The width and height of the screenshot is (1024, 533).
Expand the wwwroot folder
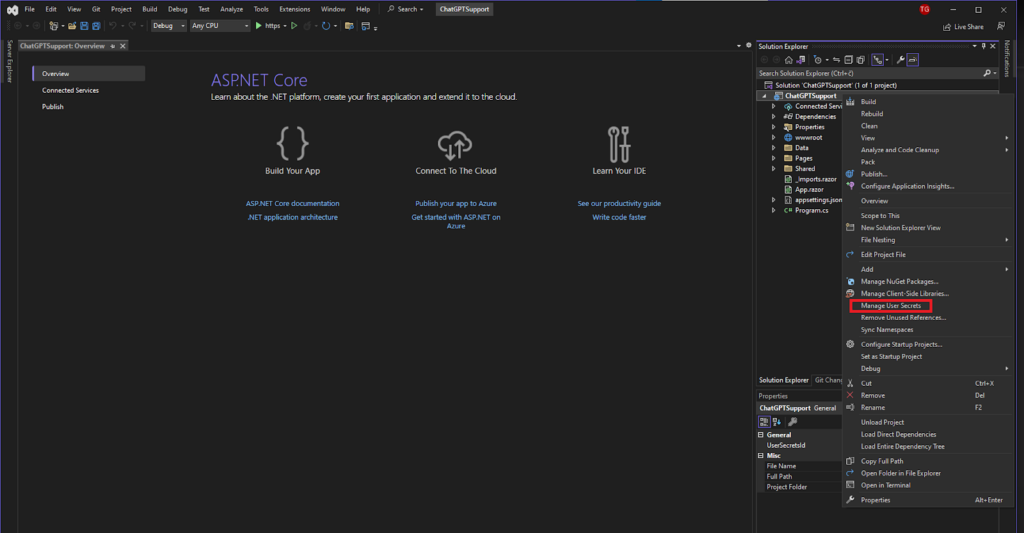click(x=774, y=138)
